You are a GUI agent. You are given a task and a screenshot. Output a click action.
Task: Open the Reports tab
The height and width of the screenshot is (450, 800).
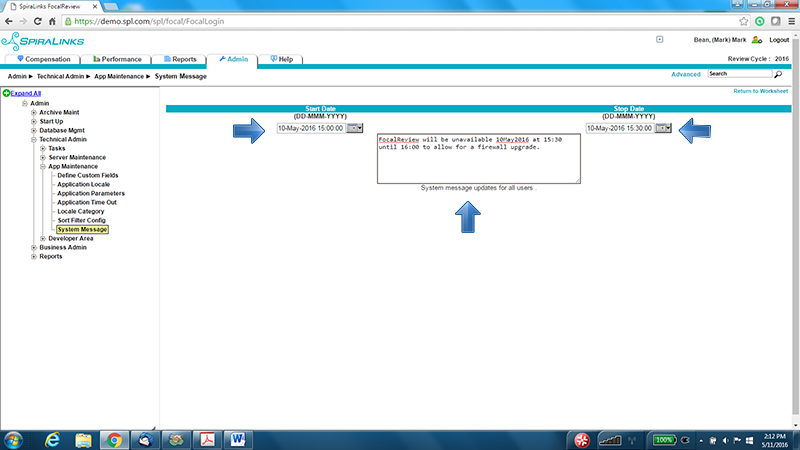point(180,60)
